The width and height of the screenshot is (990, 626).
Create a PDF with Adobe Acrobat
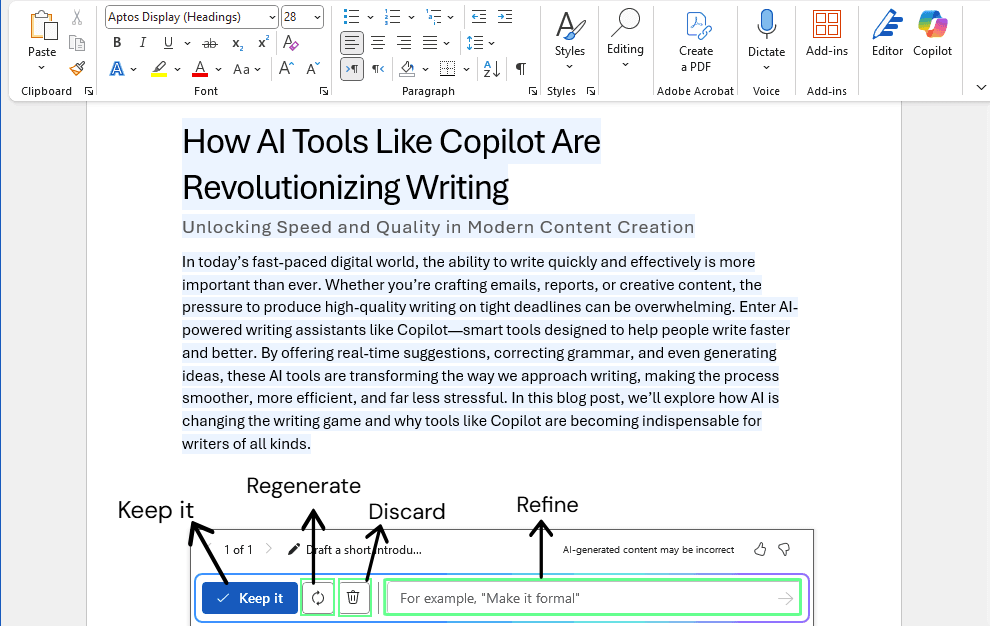695,40
